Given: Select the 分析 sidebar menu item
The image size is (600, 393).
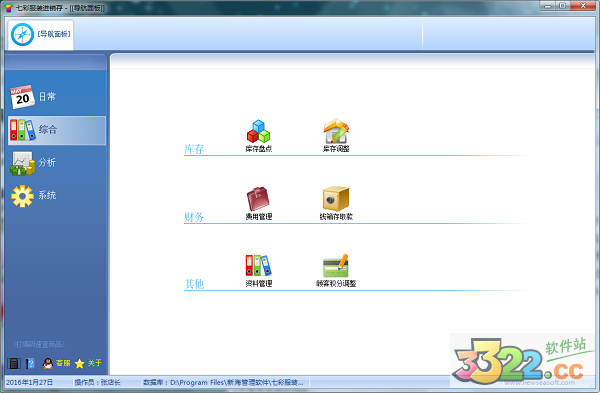Looking at the screenshot, I should 57,163.
